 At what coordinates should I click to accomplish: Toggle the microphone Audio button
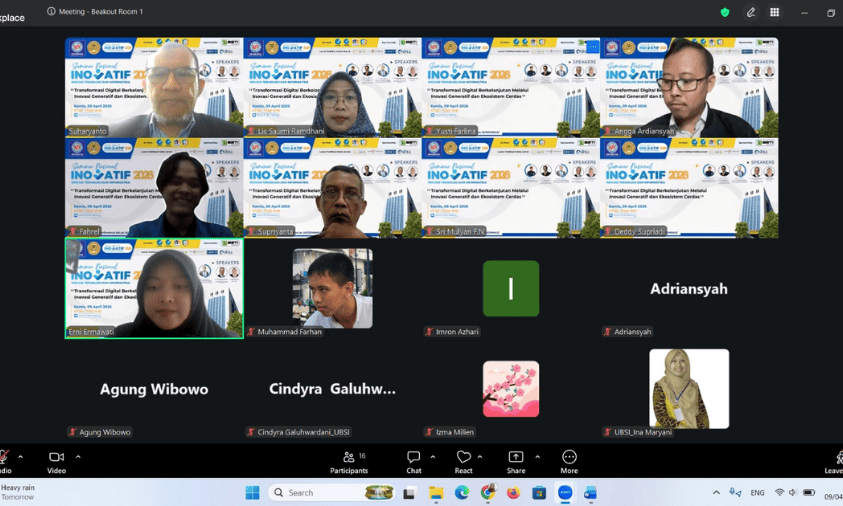click(4, 459)
